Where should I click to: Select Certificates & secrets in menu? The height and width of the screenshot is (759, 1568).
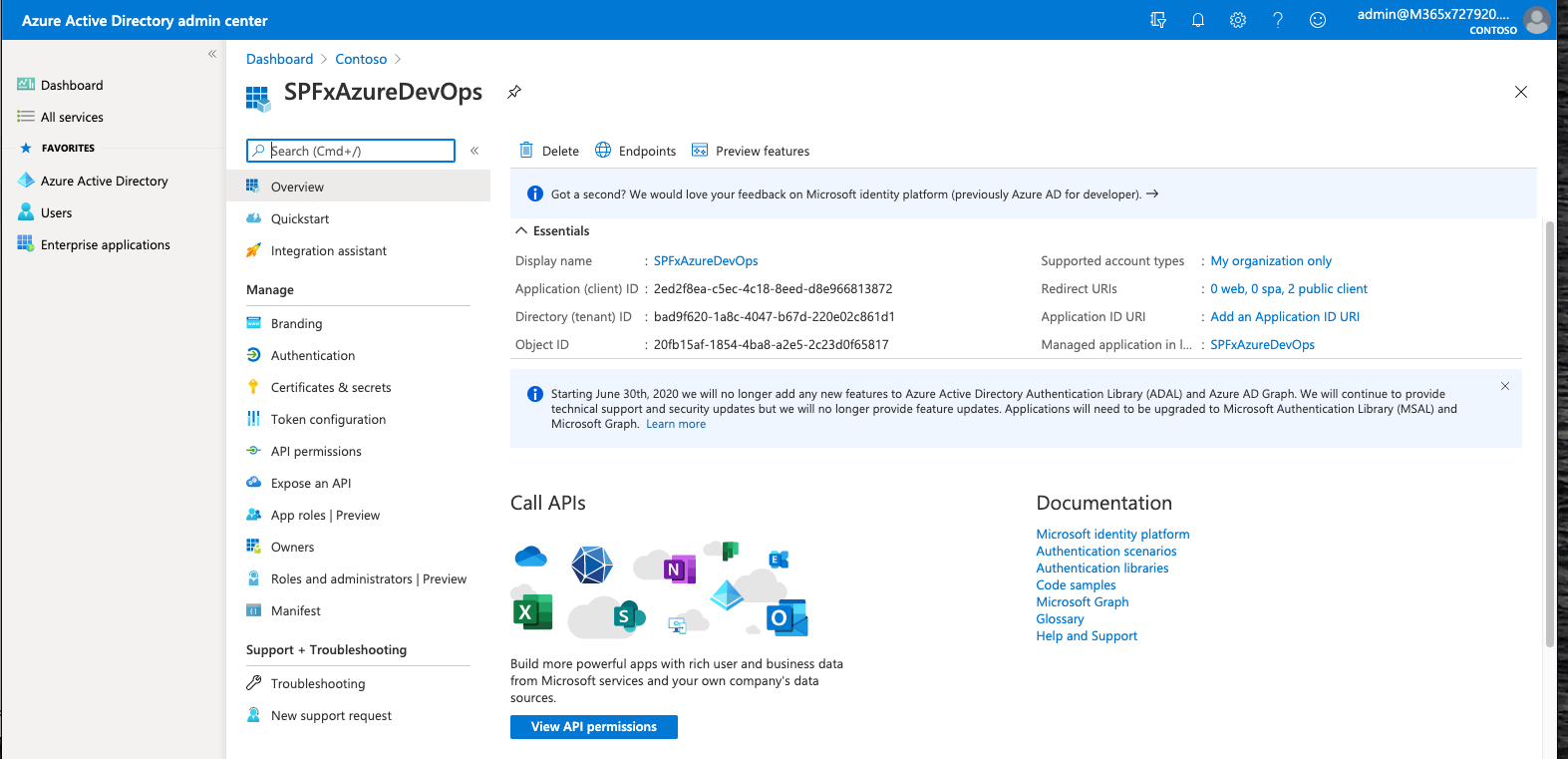click(x=331, y=388)
